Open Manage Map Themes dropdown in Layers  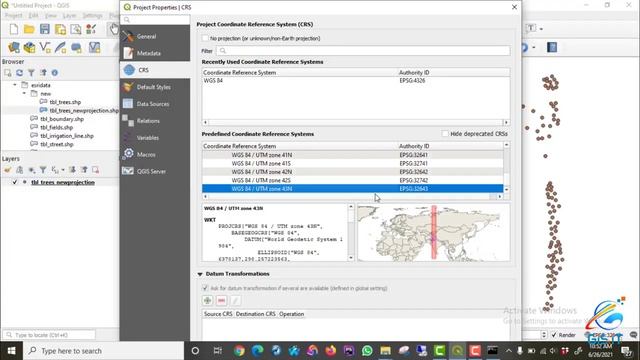[x=31, y=170]
